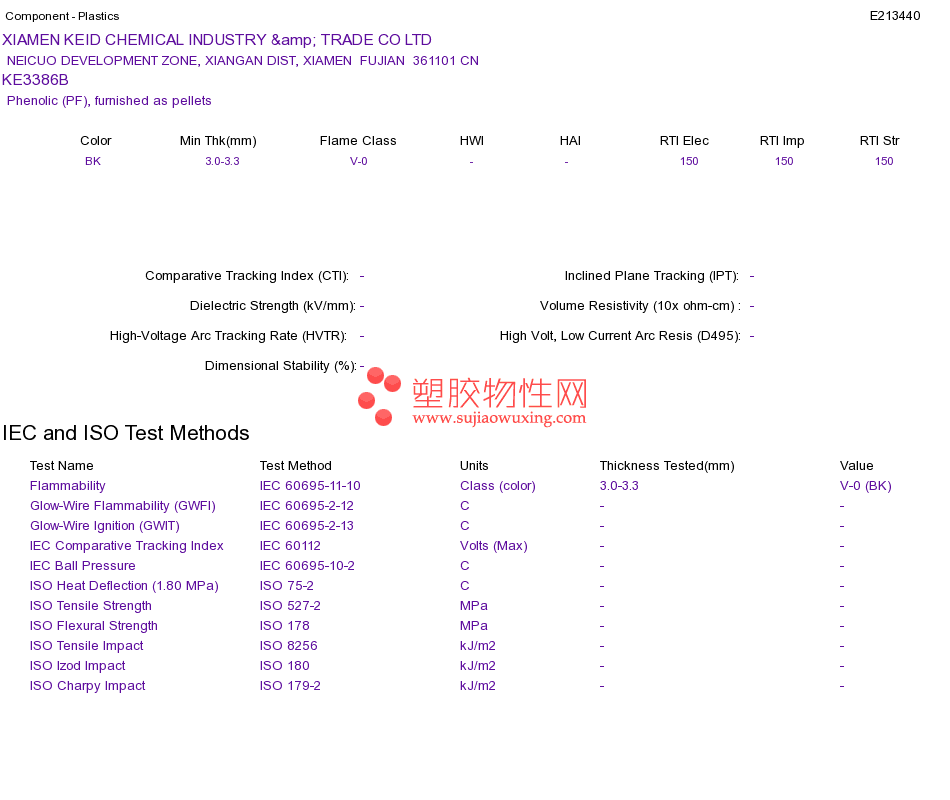Open the Flammability test name link
Image resolution: width=950 pixels, height=800 pixels.
[x=67, y=485]
